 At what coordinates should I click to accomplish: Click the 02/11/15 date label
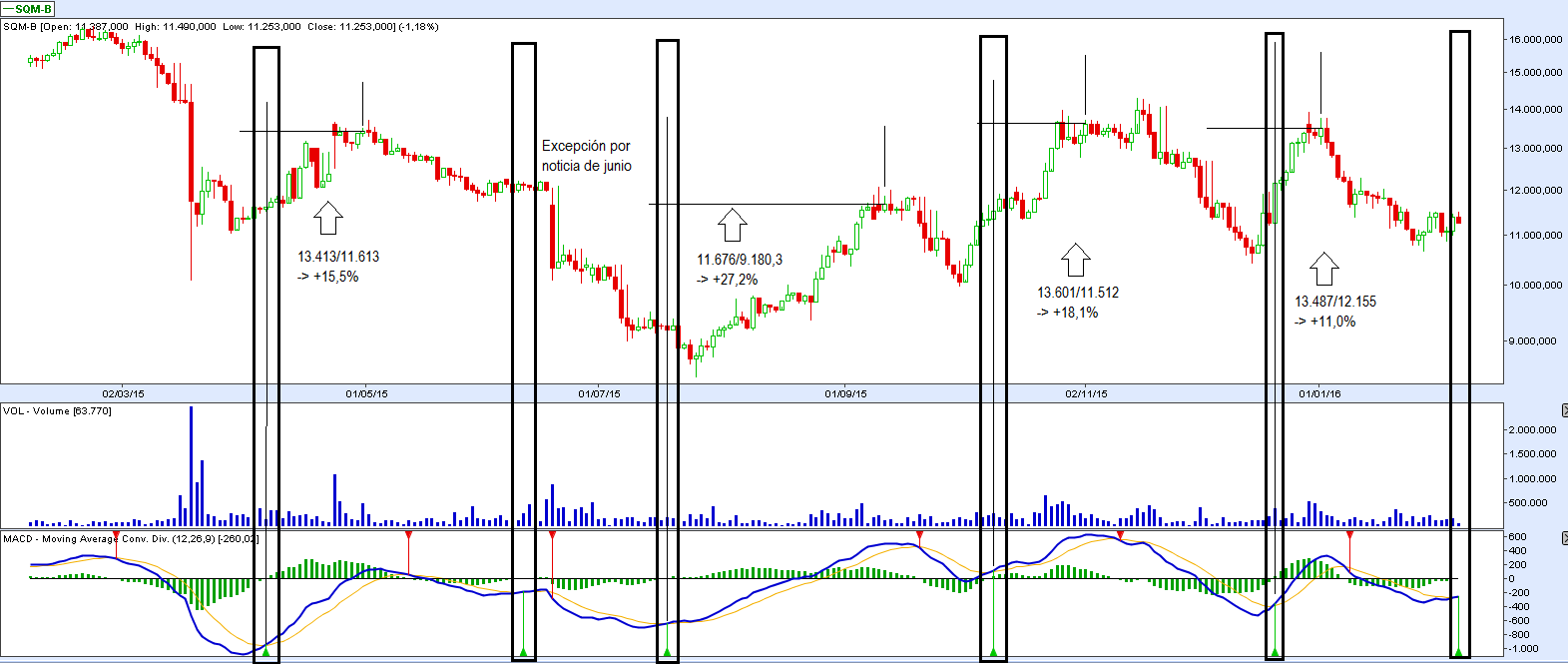point(1087,394)
